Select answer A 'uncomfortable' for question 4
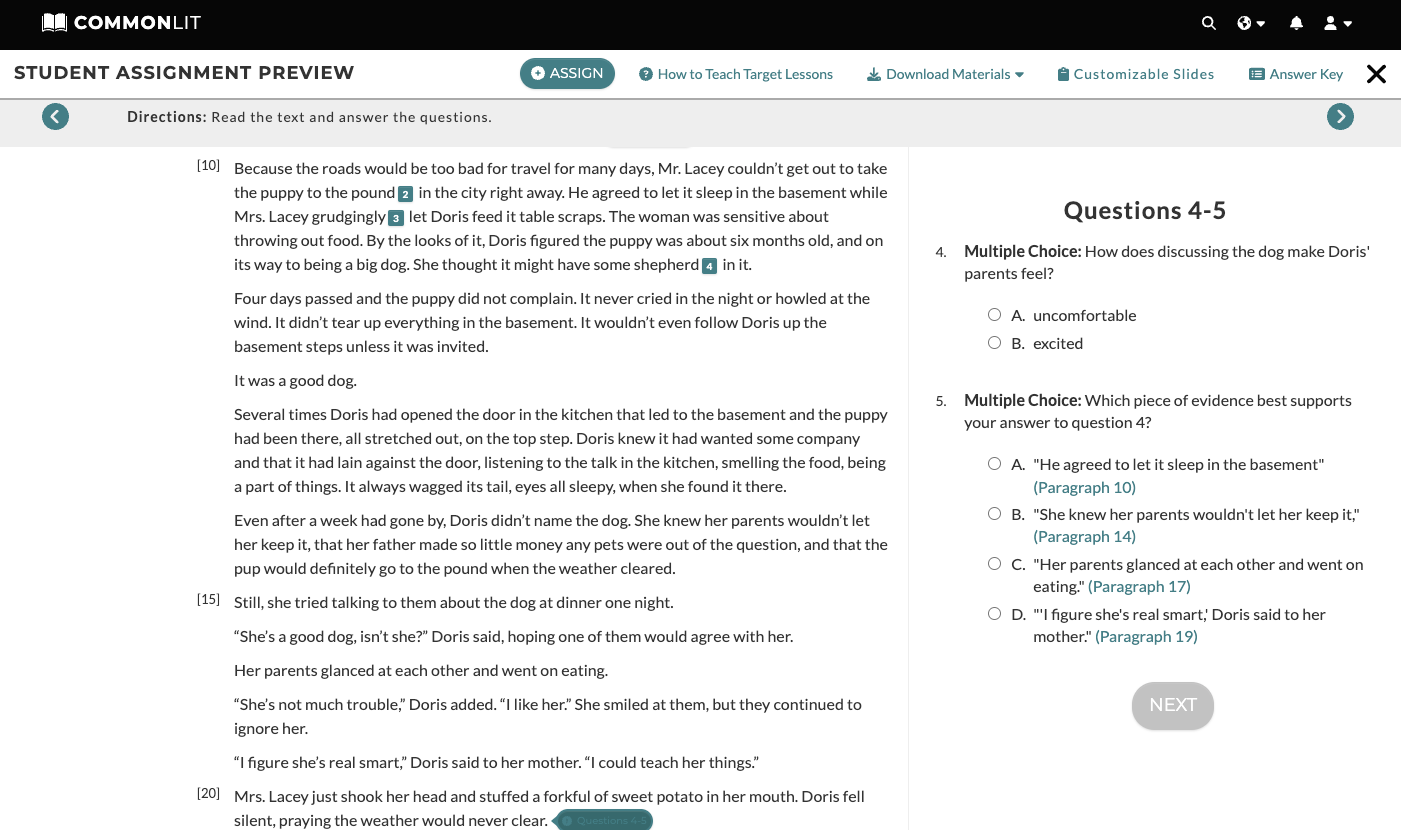The height and width of the screenshot is (830, 1401). [x=994, y=315]
